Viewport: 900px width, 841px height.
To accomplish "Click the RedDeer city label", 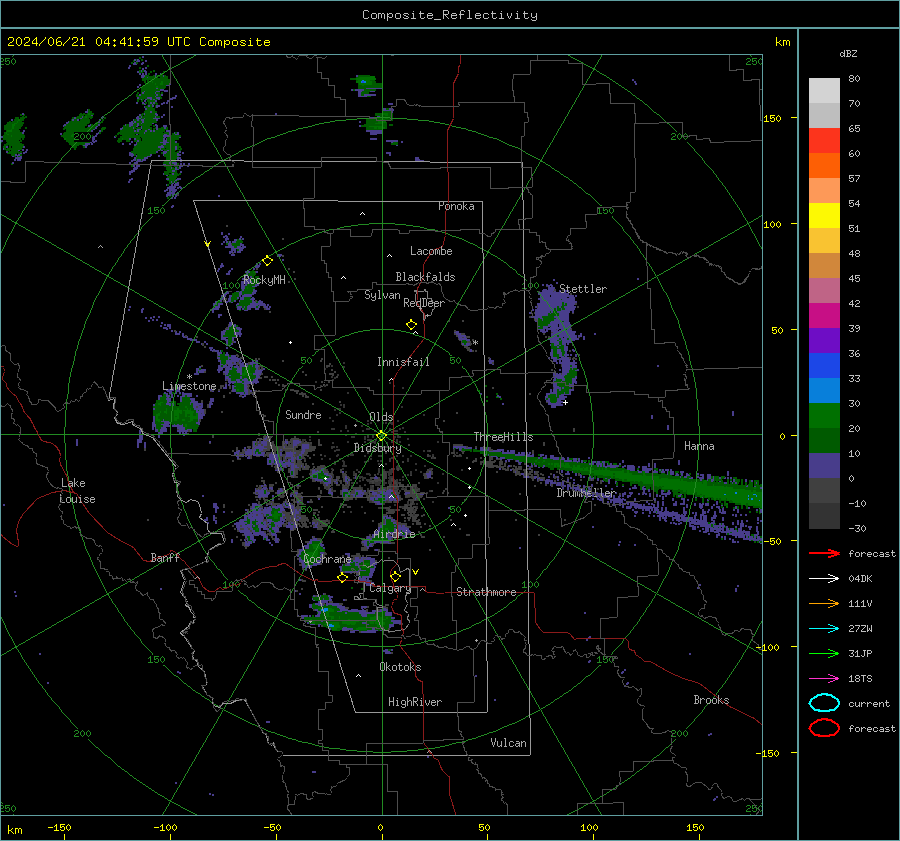I will pyautogui.click(x=424, y=303).
